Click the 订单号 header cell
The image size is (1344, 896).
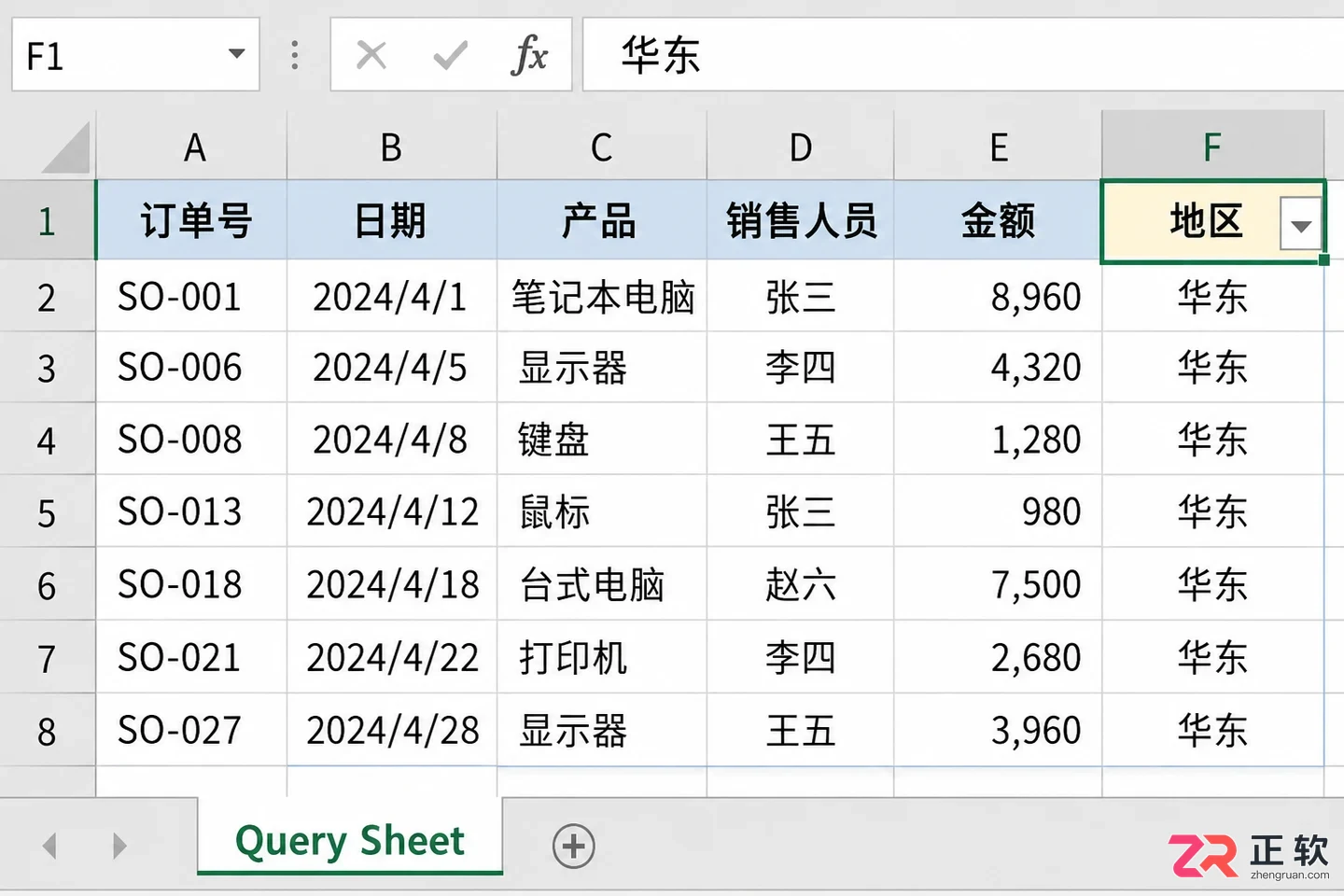192,220
